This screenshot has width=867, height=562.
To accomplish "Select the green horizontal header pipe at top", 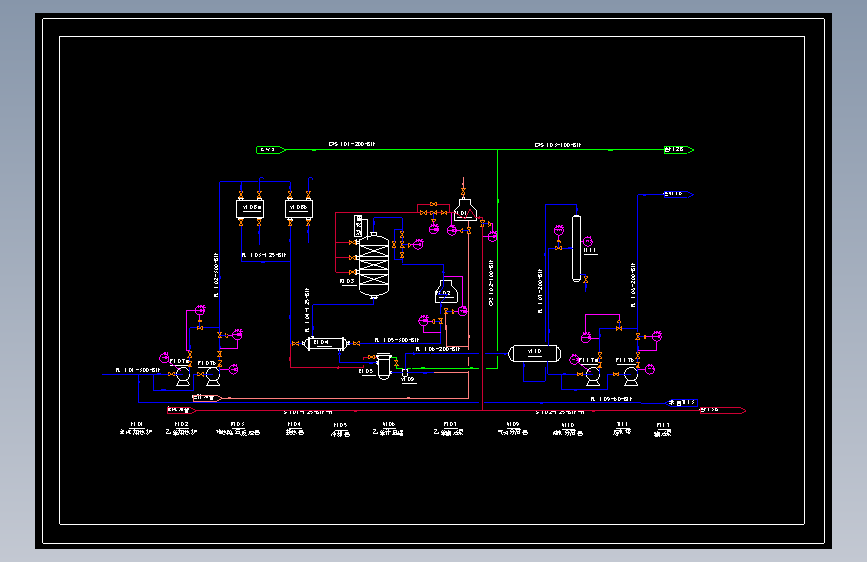I will (475, 150).
